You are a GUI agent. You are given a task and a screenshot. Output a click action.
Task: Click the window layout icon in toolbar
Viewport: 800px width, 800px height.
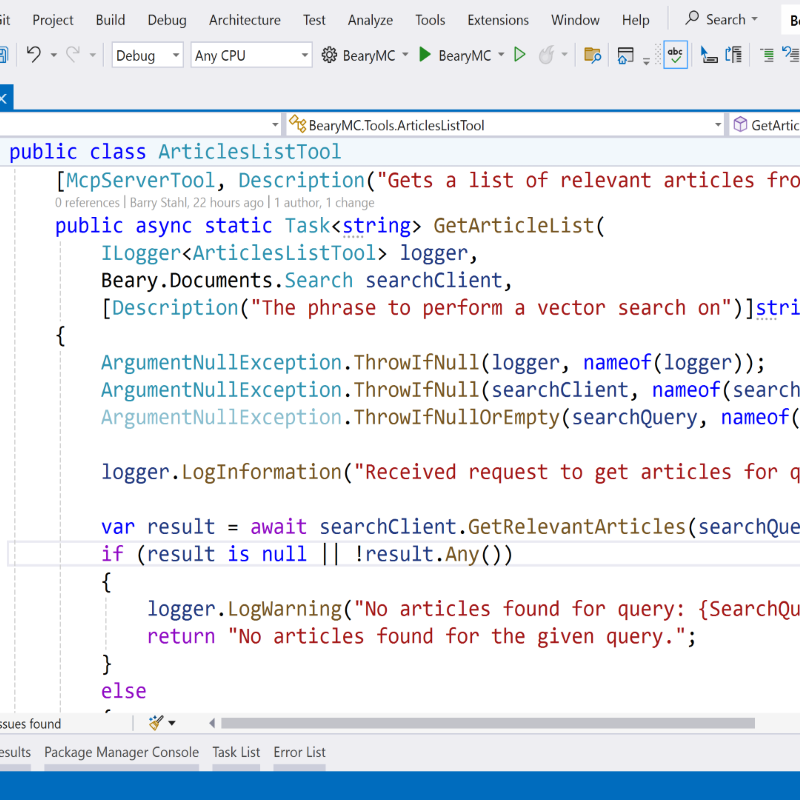[626, 56]
